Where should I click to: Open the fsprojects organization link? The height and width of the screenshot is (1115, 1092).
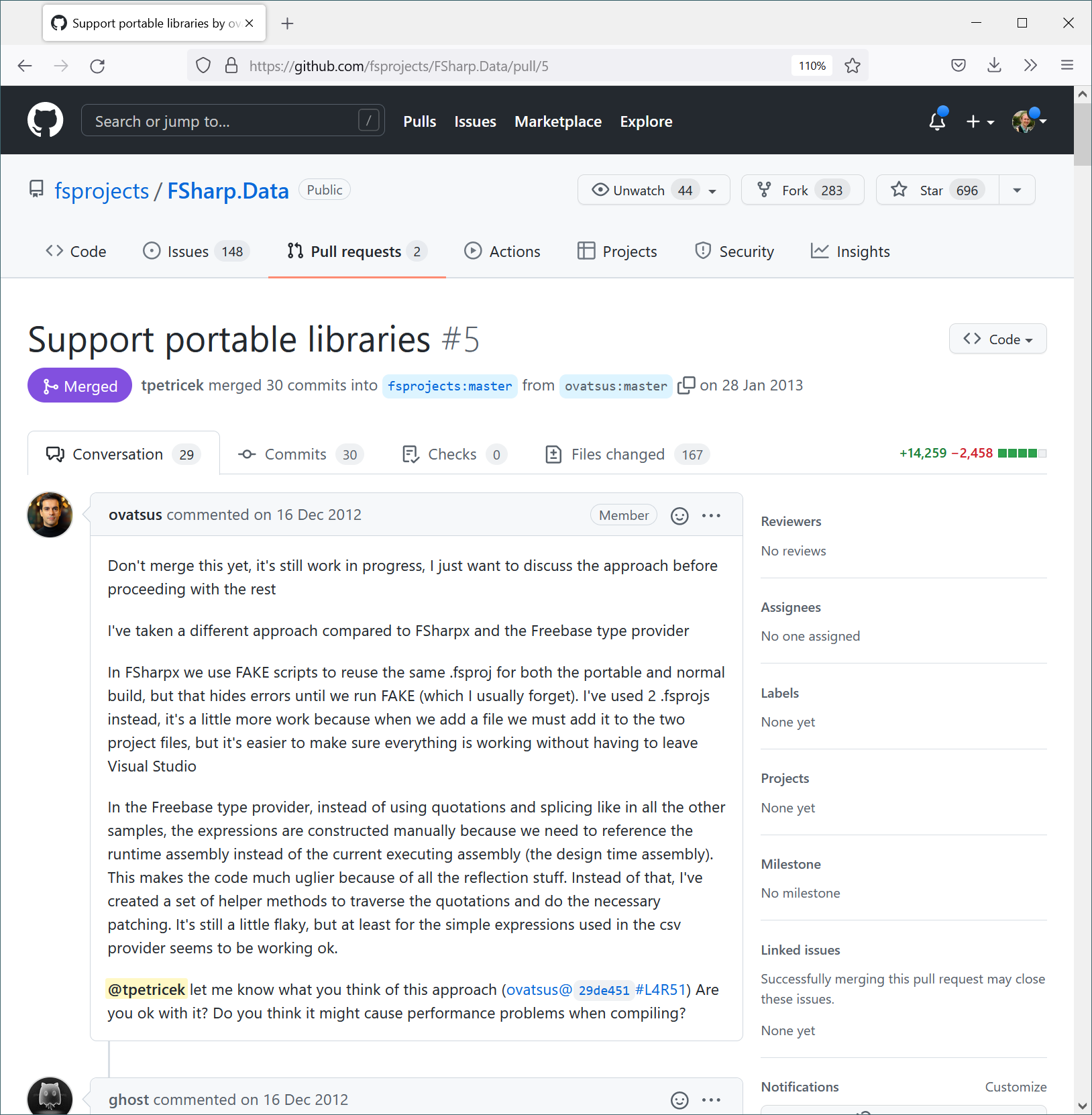101,191
